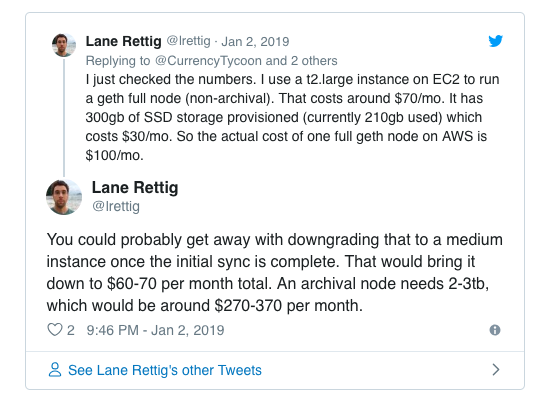The image size is (559, 403).
Task: Click the thread connector line between tweets
Action: click(64, 118)
